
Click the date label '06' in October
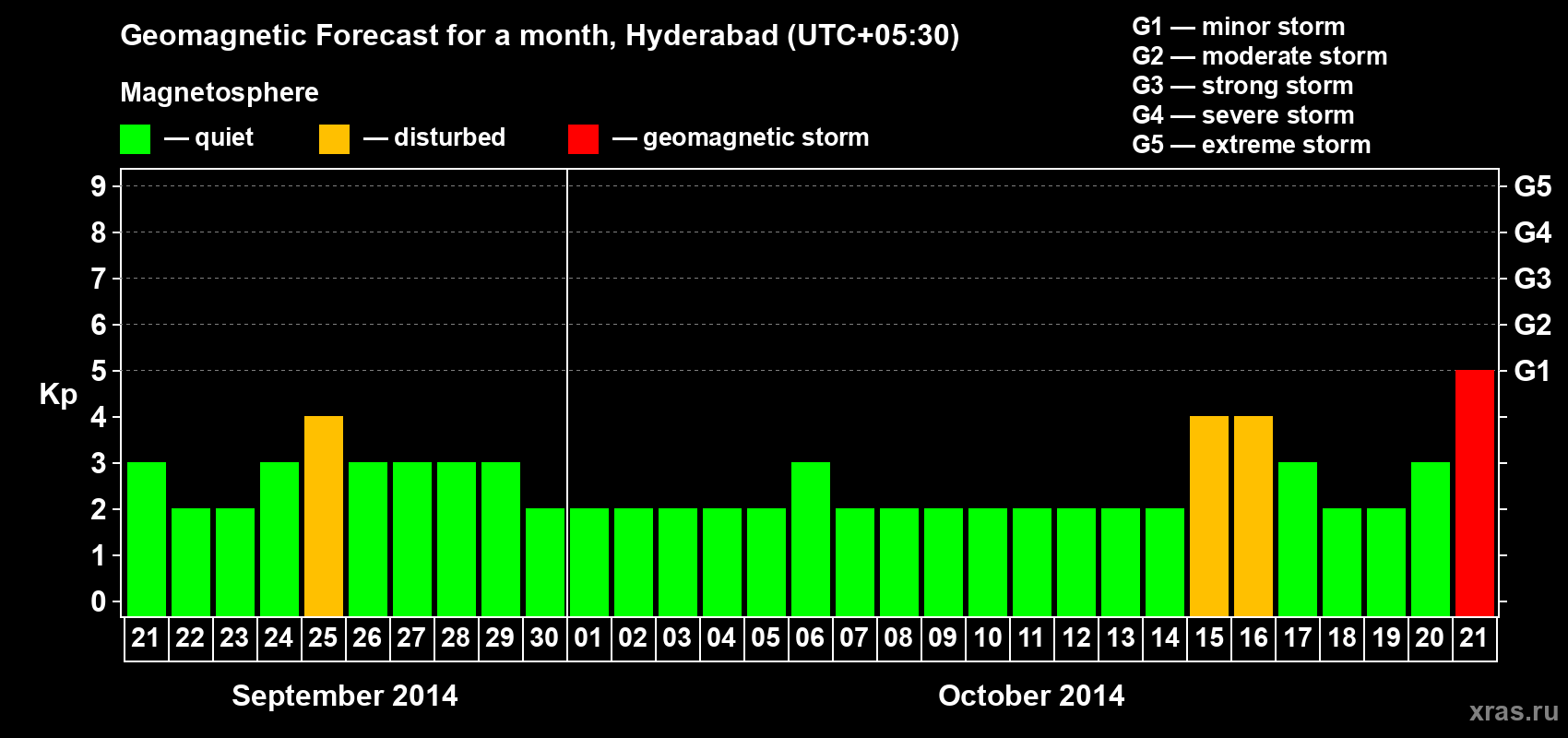click(810, 637)
